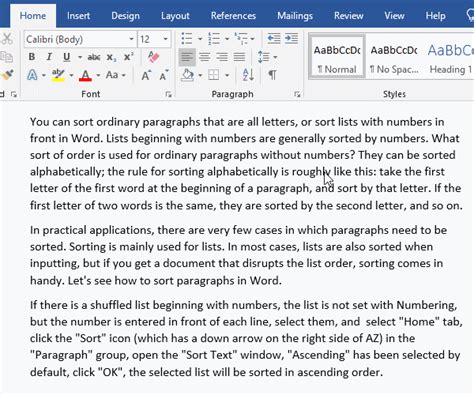Open the Layout tab
The image size is (474, 395).
[175, 16]
